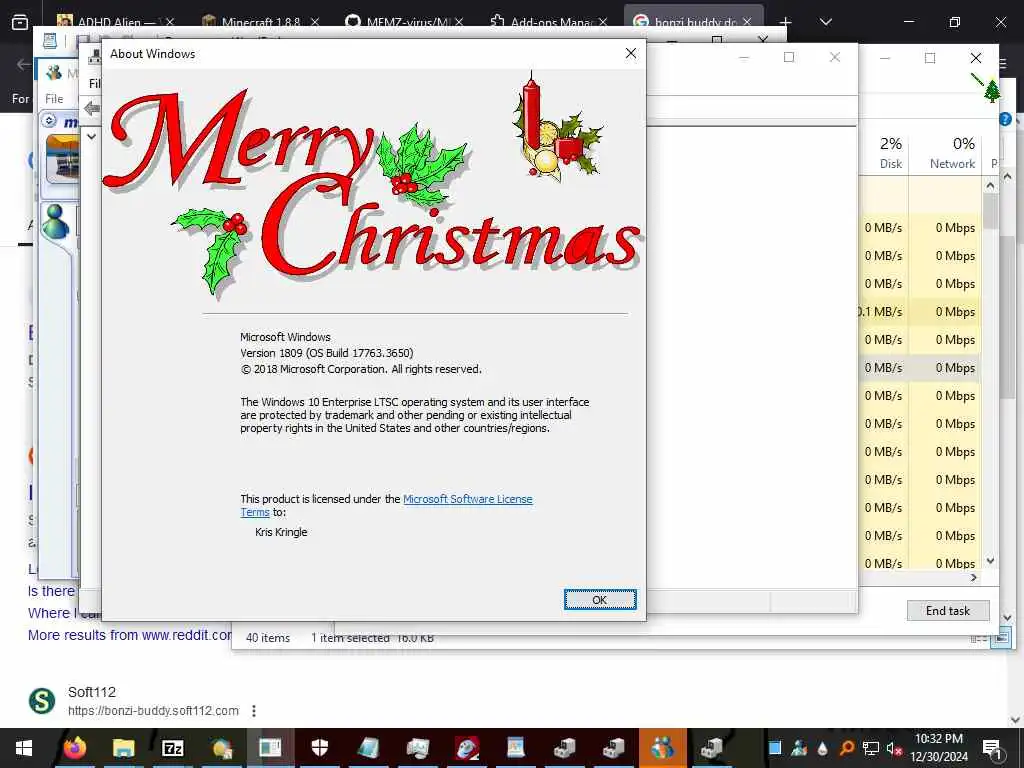This screenshot has height=768, width=1024.
Task: Click the muted volume tray icon
Action: [x=894, y=748]
